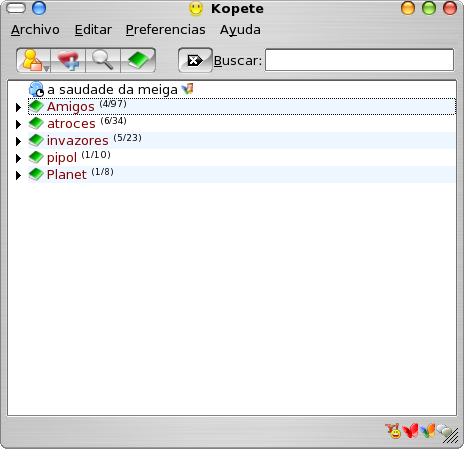Image resolution: width=464 pixels, height=449 pixels.
Task: Click the atroces green book icon
Action: [36, 124]
